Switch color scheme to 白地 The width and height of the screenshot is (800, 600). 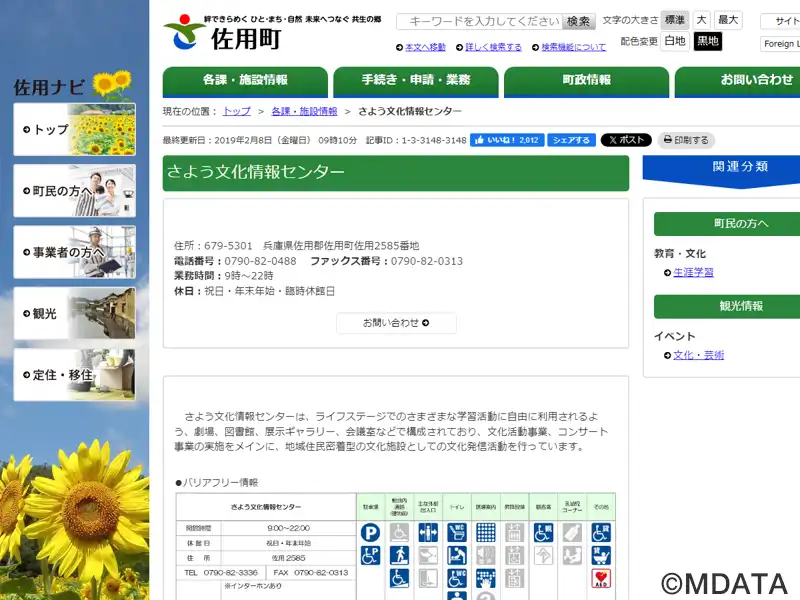tap(675, 41)
